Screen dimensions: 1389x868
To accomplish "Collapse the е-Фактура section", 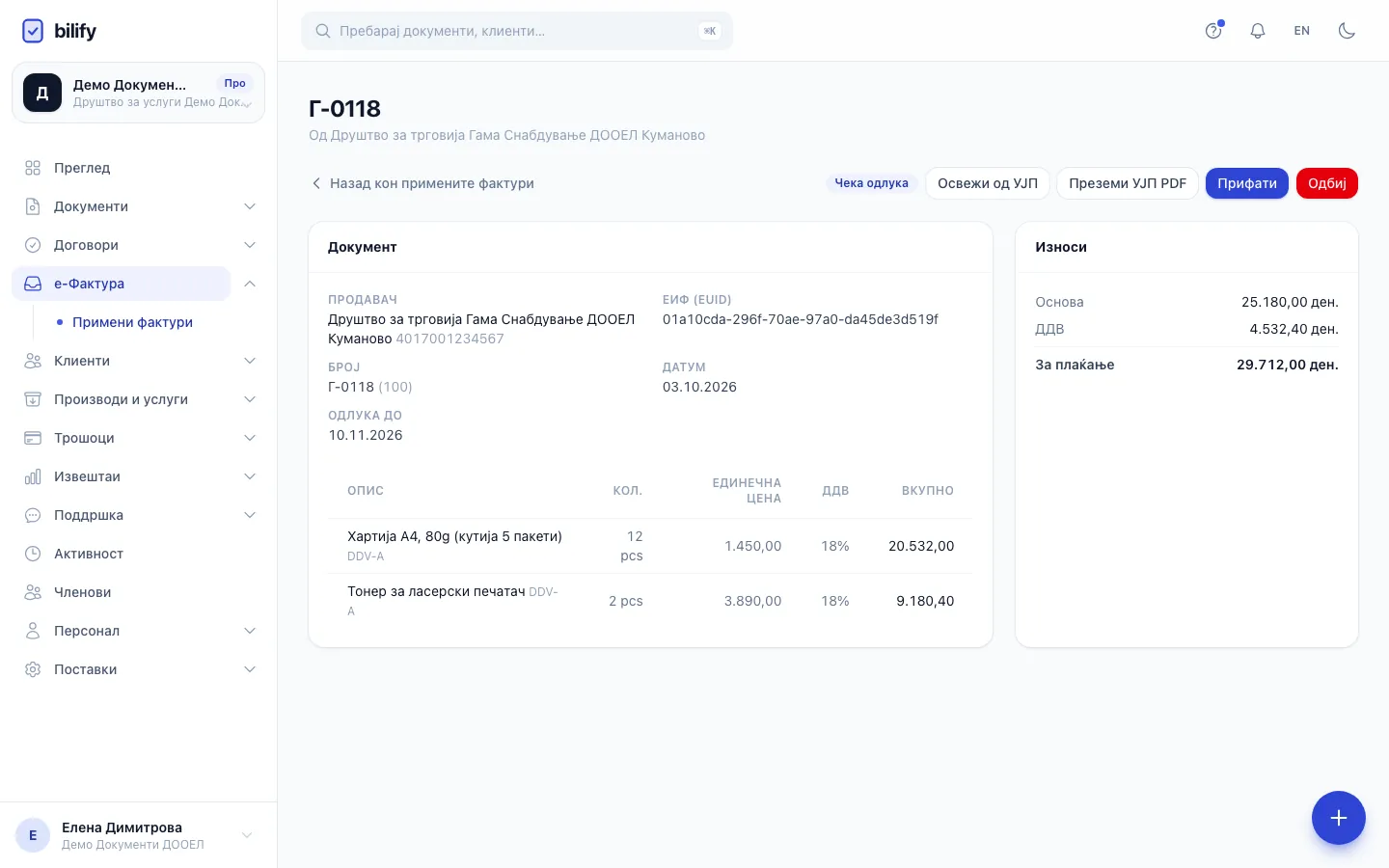I will pyautogui.click(x=250, y=284).
